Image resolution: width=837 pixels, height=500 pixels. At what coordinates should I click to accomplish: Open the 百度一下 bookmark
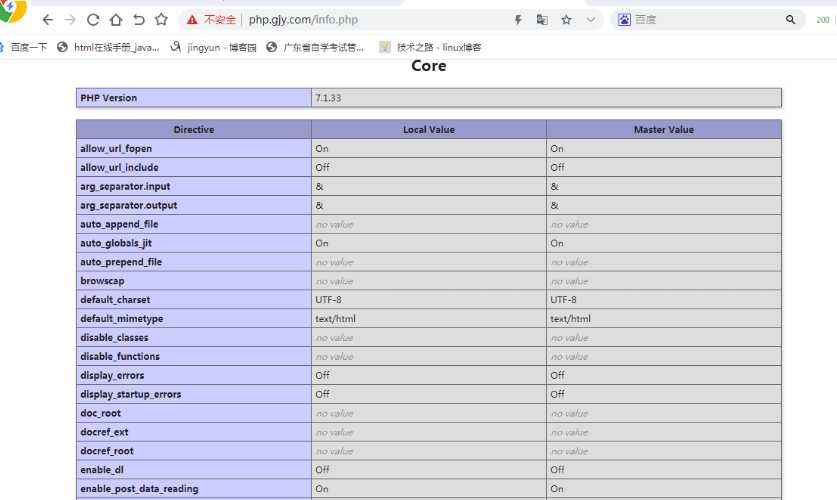point(23,47)
